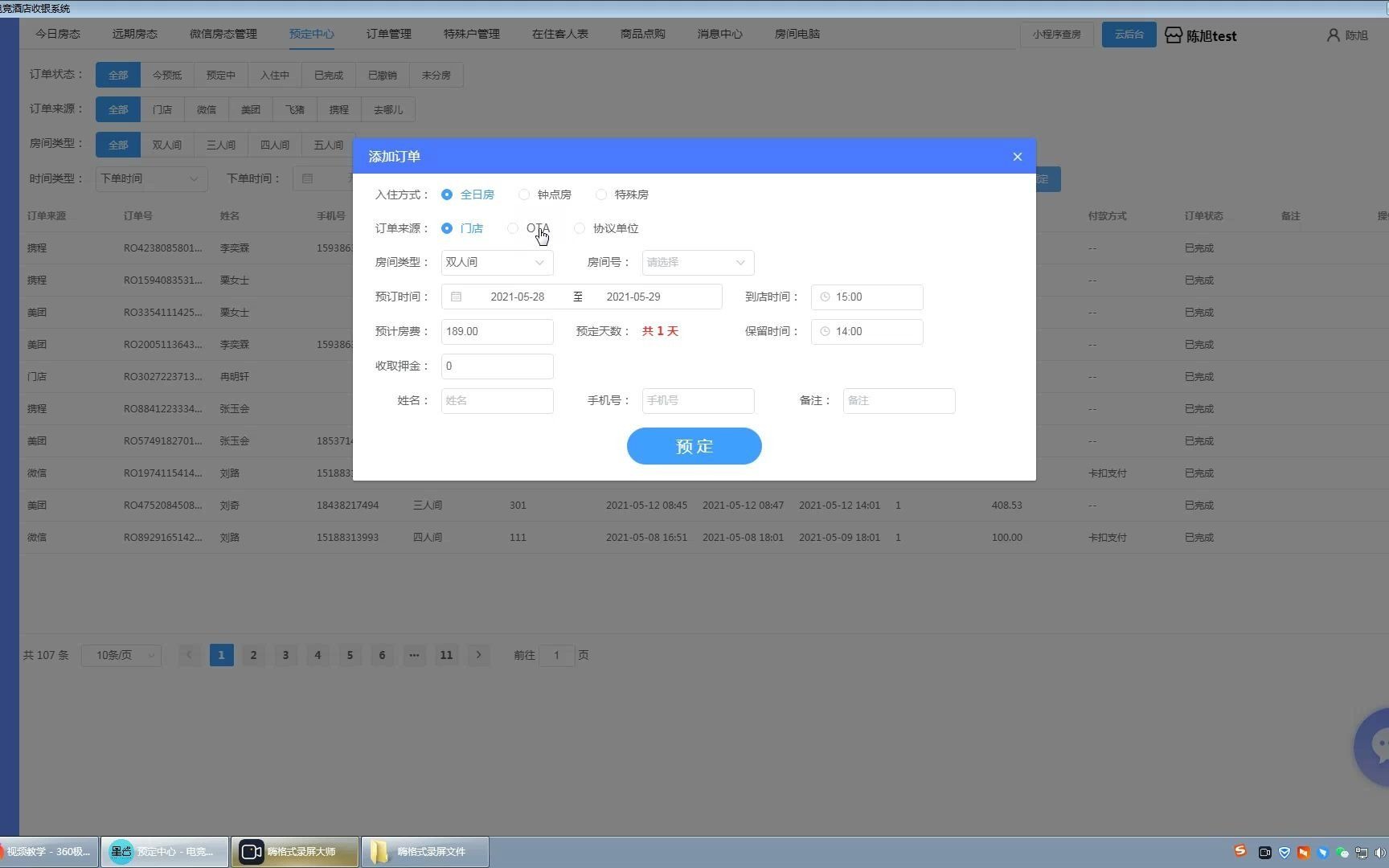Click order row RO4752084508
The image size is (1389, 868).
click(x=704, y=505)
